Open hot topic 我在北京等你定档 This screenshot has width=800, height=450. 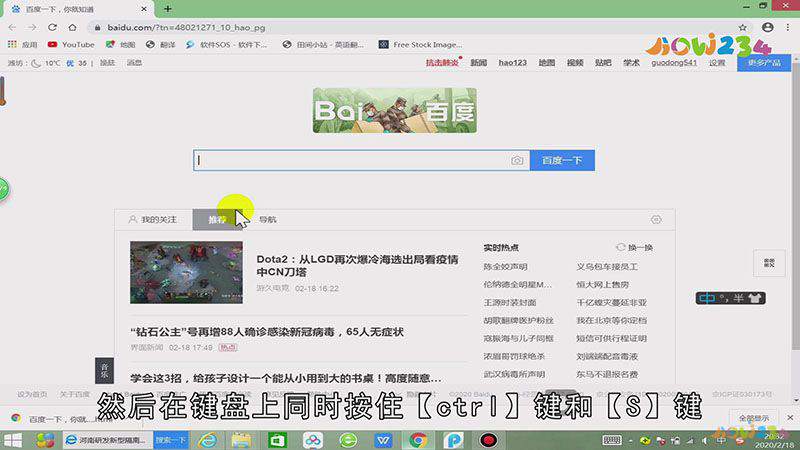click(611, 320)
